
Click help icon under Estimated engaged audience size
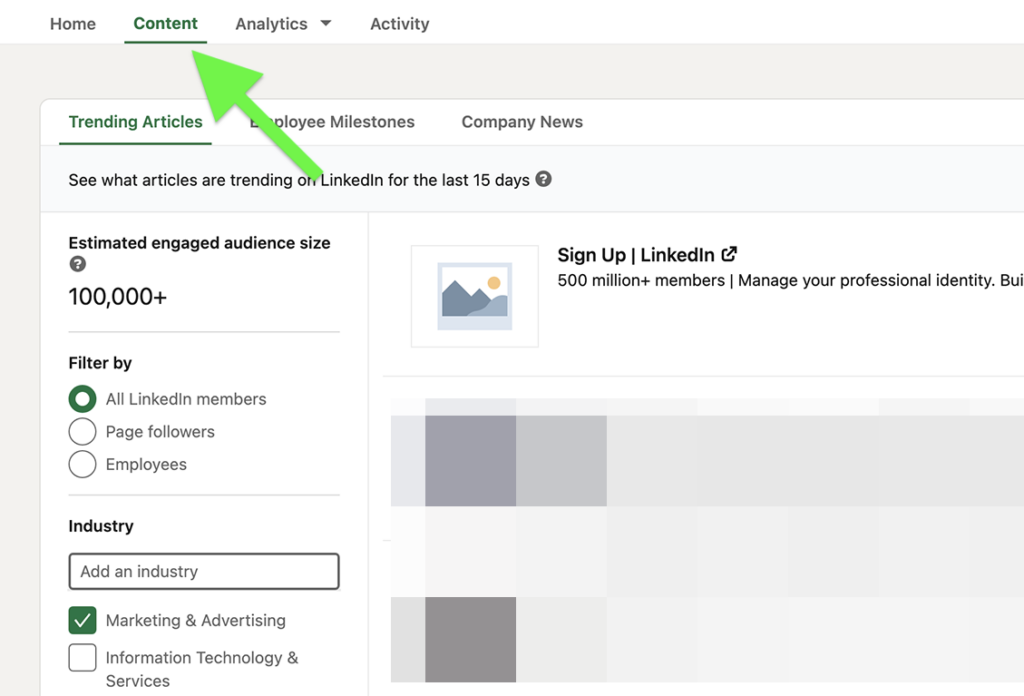point(78,264)
